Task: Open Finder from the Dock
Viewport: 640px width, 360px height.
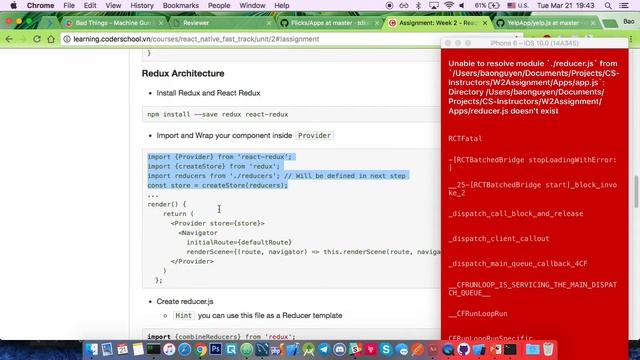Action: click(x=92, y=349)
